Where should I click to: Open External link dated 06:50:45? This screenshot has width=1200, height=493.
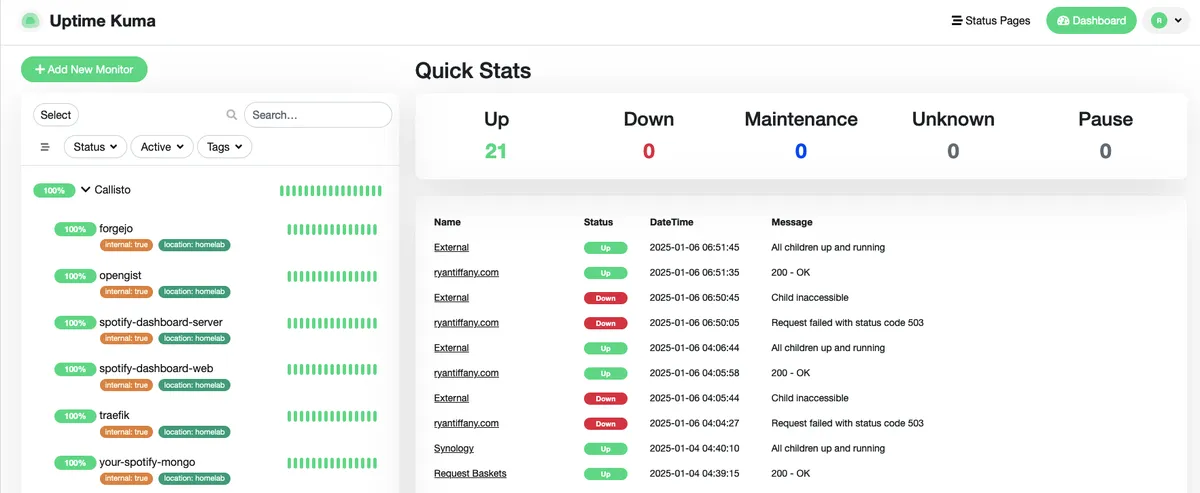(451, 297)
